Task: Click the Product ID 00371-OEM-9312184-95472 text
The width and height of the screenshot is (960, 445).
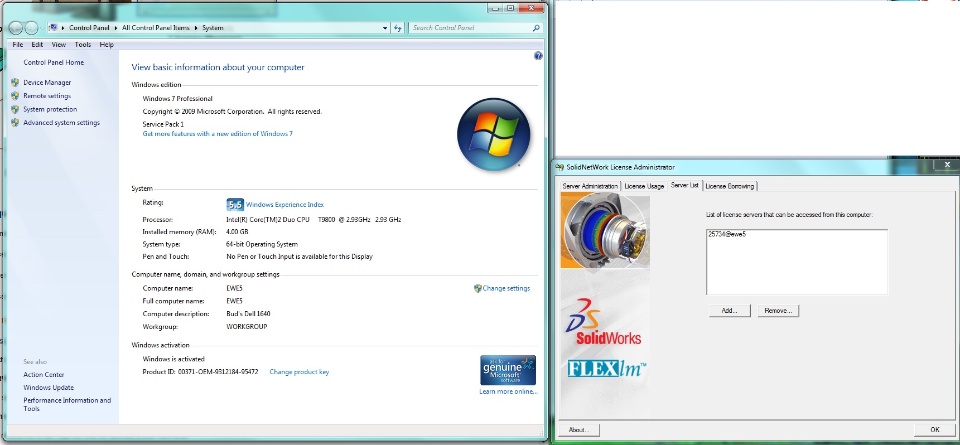Action: coord(200,372)
